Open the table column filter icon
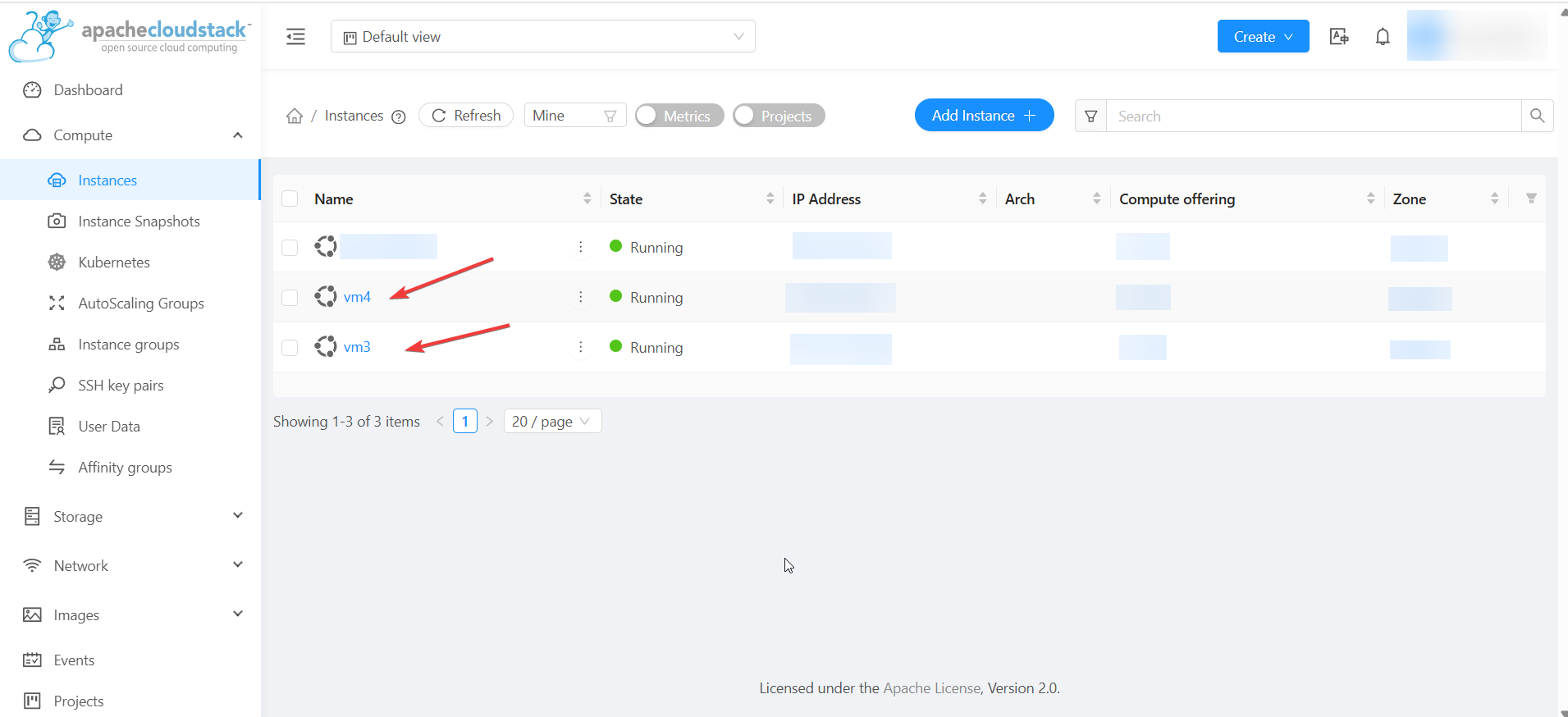Viewport: 1568px width, 717px height. click(1530, 199)
